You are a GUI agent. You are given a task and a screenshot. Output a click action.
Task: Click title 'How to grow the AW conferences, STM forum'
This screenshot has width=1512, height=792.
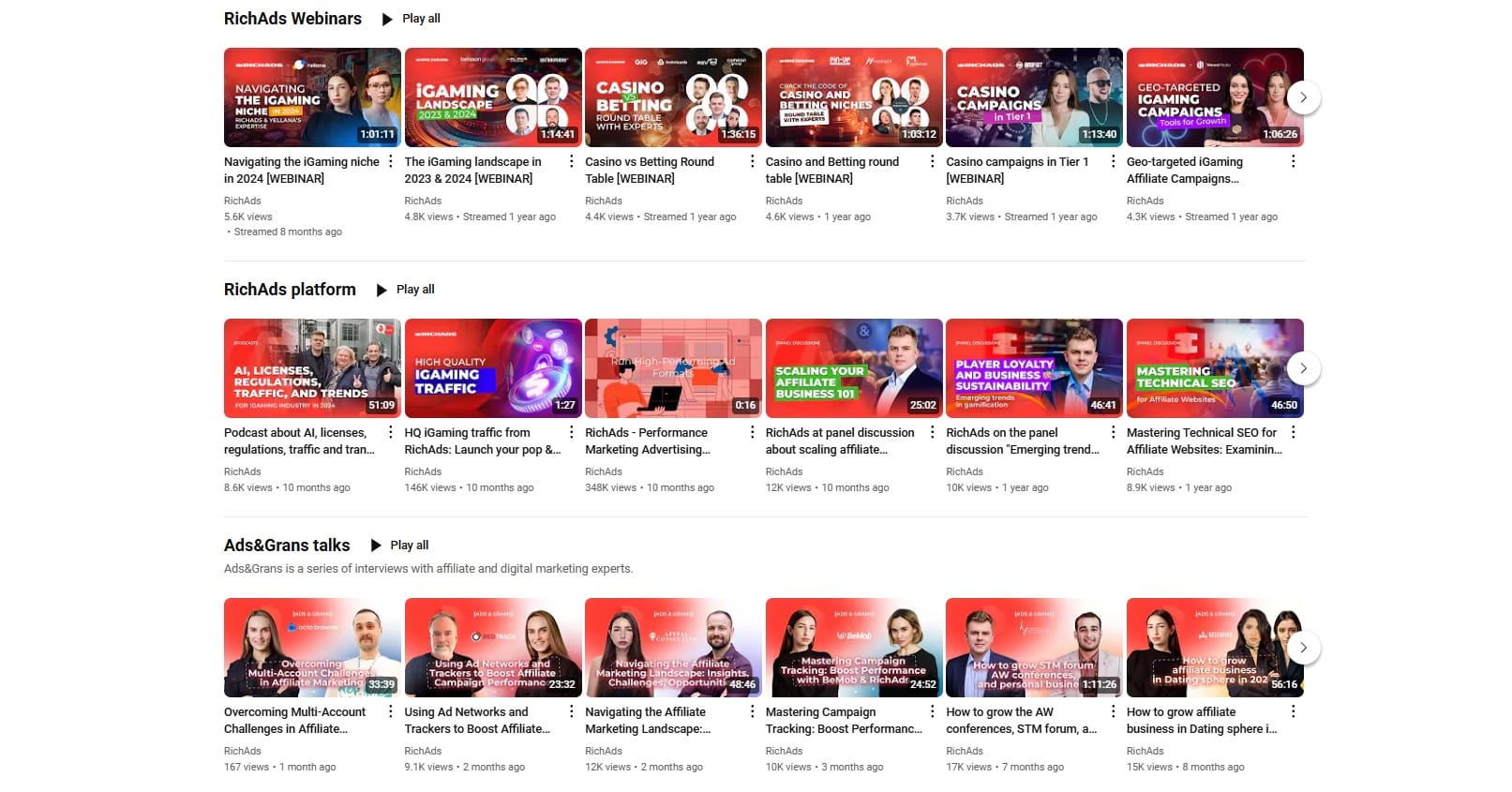click(x=1022, y=720)
